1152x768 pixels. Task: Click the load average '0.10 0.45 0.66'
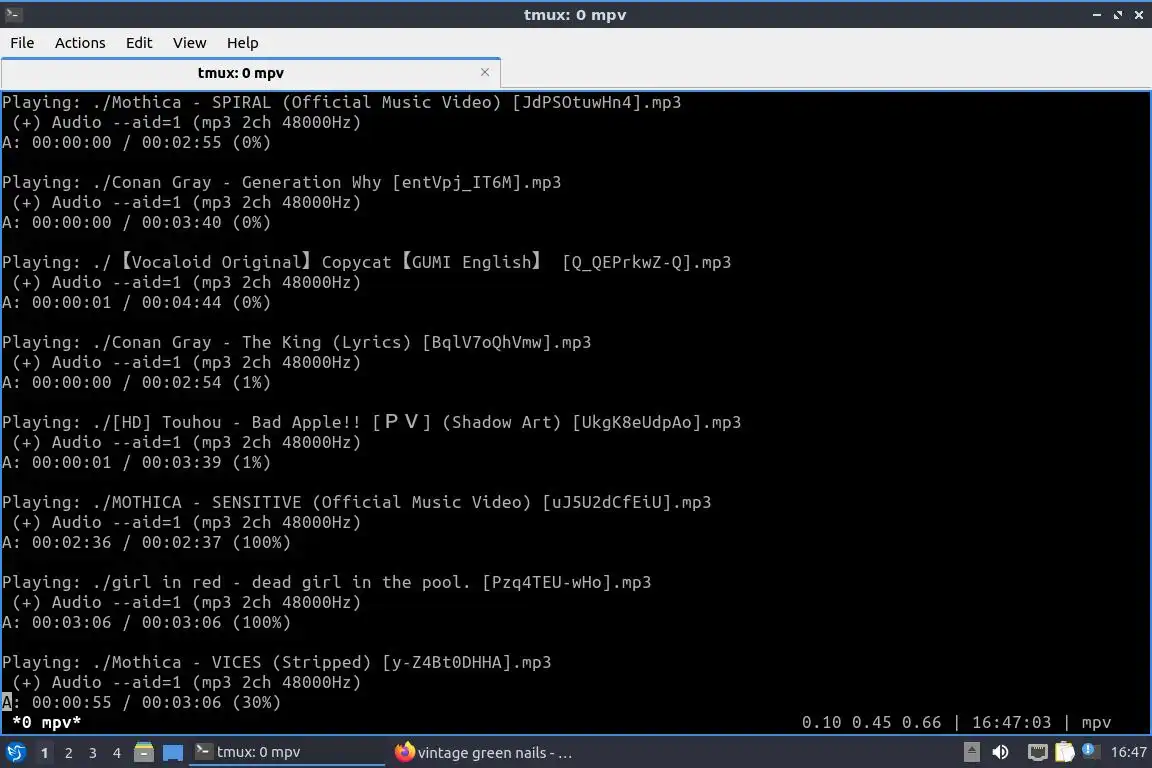pos(871,722)
